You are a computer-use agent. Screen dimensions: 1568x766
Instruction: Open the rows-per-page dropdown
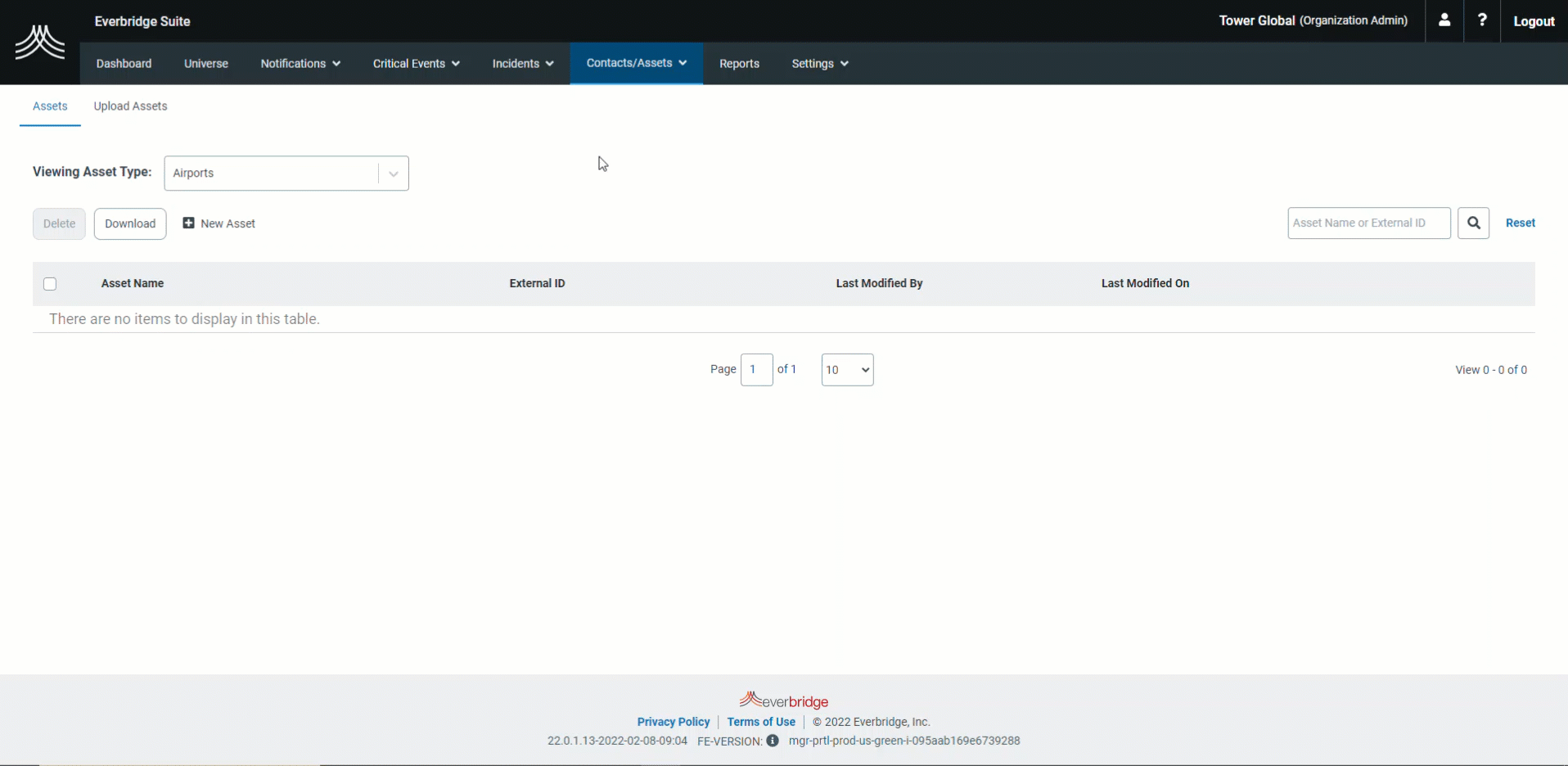(847, 370)
